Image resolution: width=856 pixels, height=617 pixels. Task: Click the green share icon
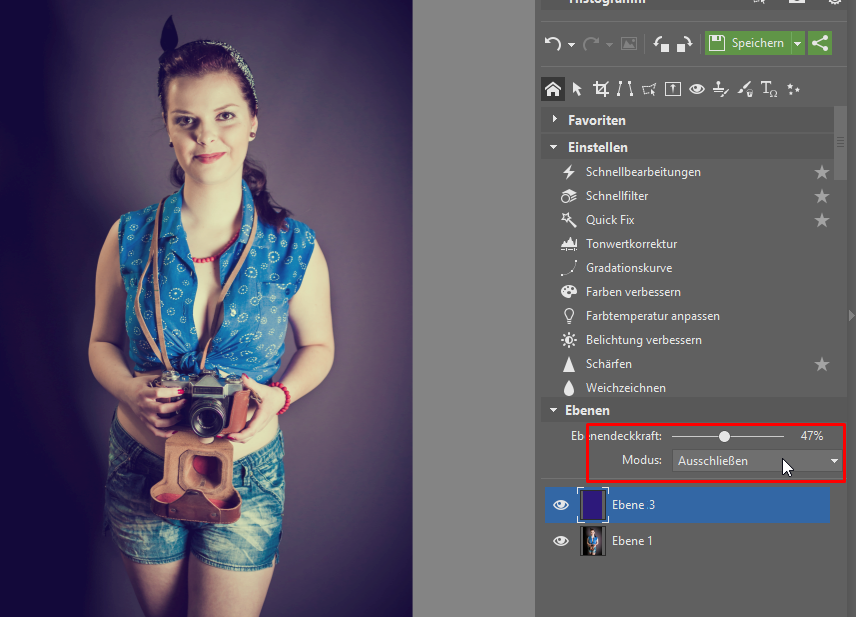pyautogui.click(x=820, y=43)
